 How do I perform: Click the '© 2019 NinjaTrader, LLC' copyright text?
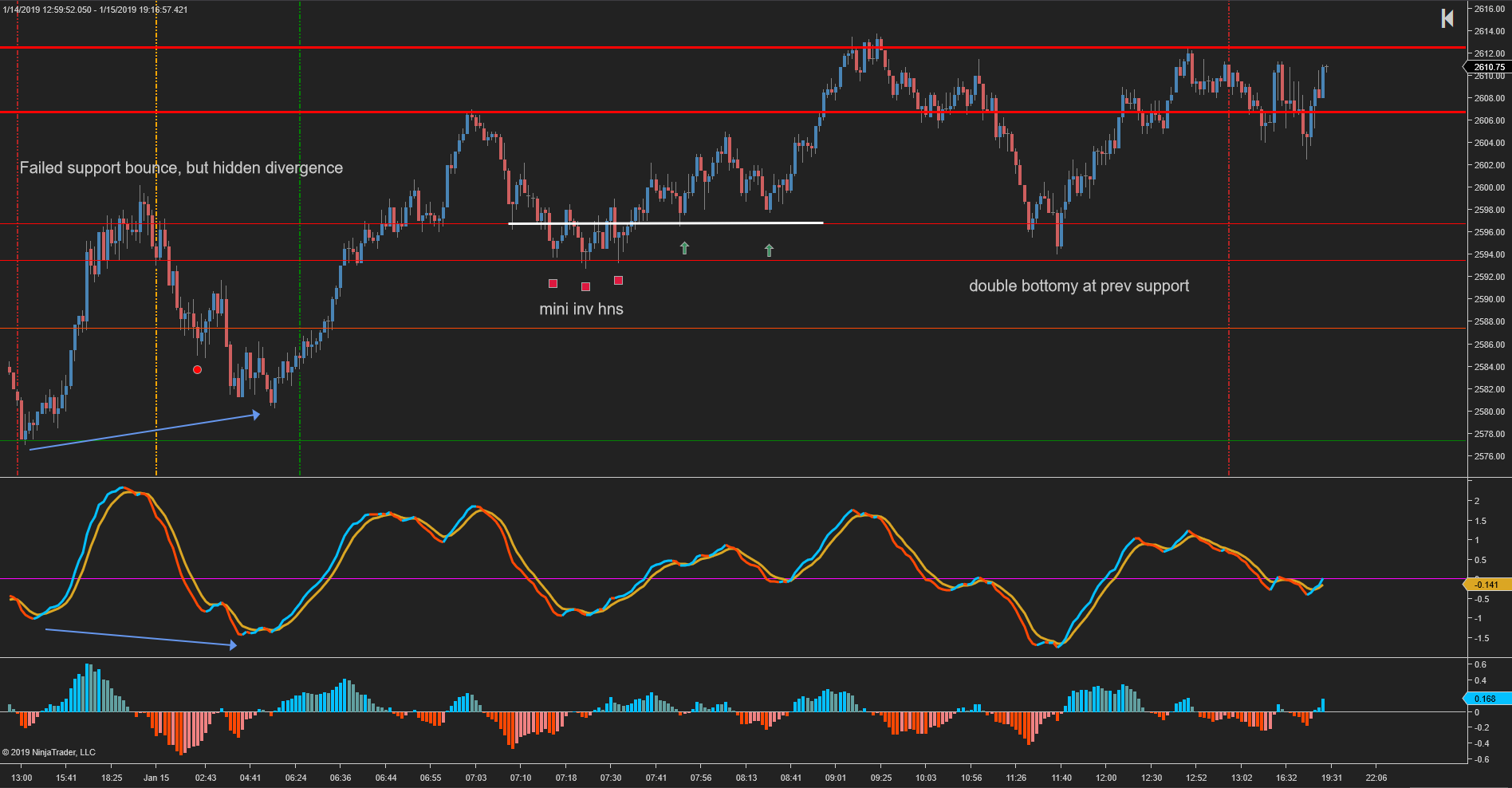point(49,752)
